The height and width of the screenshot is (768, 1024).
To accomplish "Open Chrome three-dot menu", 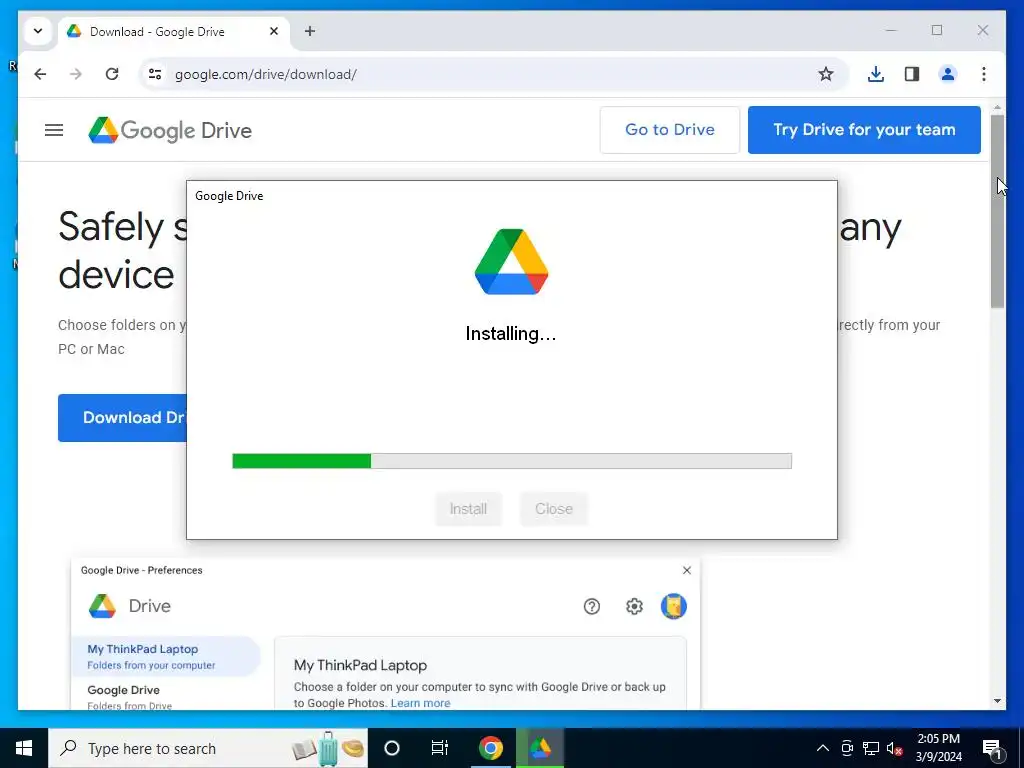I will (984, 74).
